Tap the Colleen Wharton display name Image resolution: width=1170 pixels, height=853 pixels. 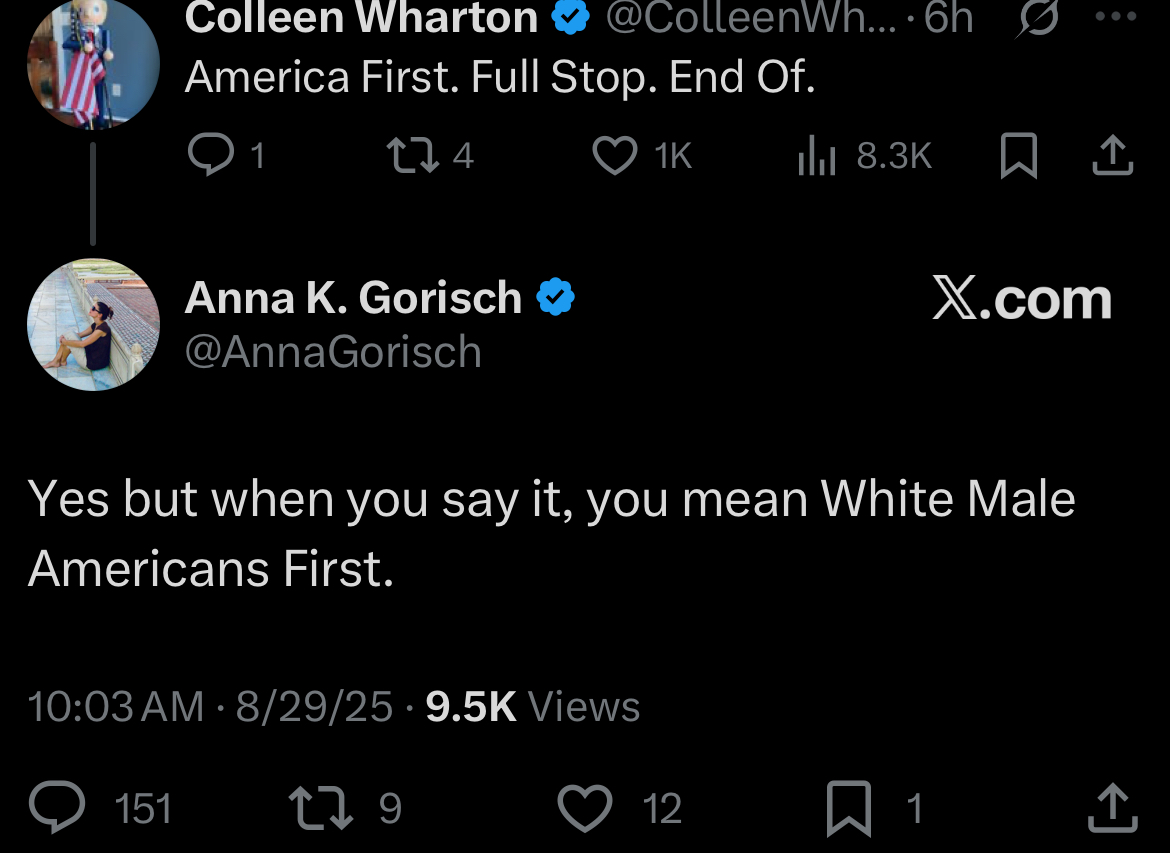tap(361, 18)
